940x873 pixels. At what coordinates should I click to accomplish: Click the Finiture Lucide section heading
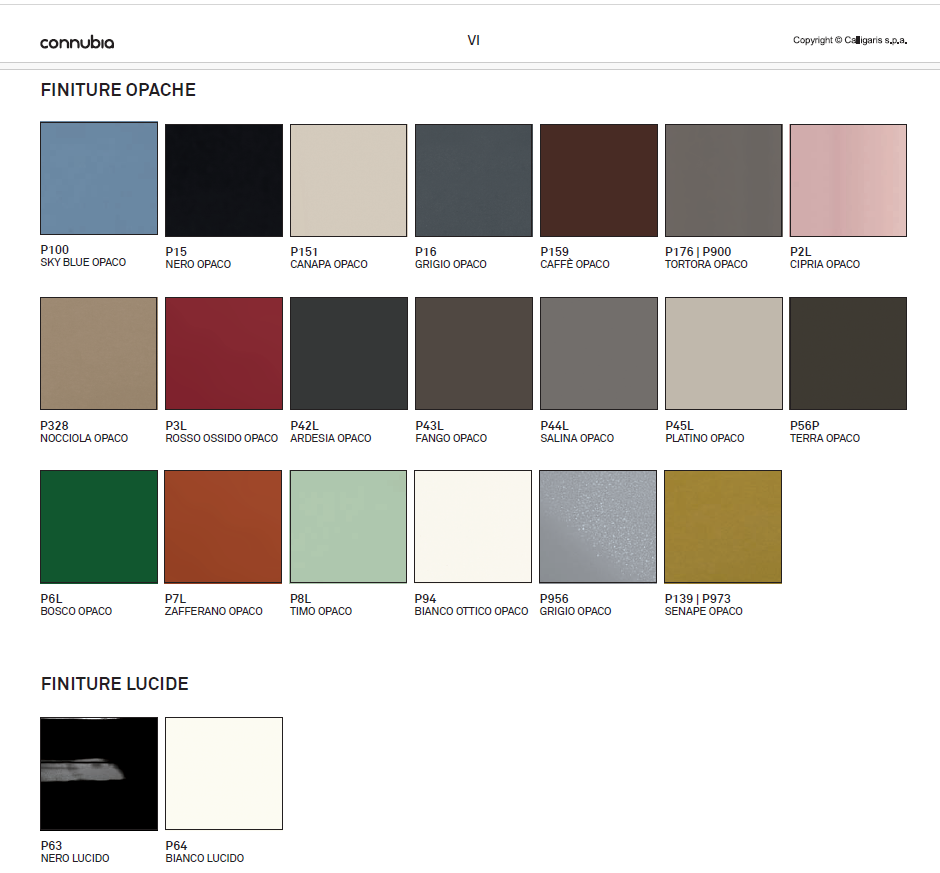pos(114,684)
